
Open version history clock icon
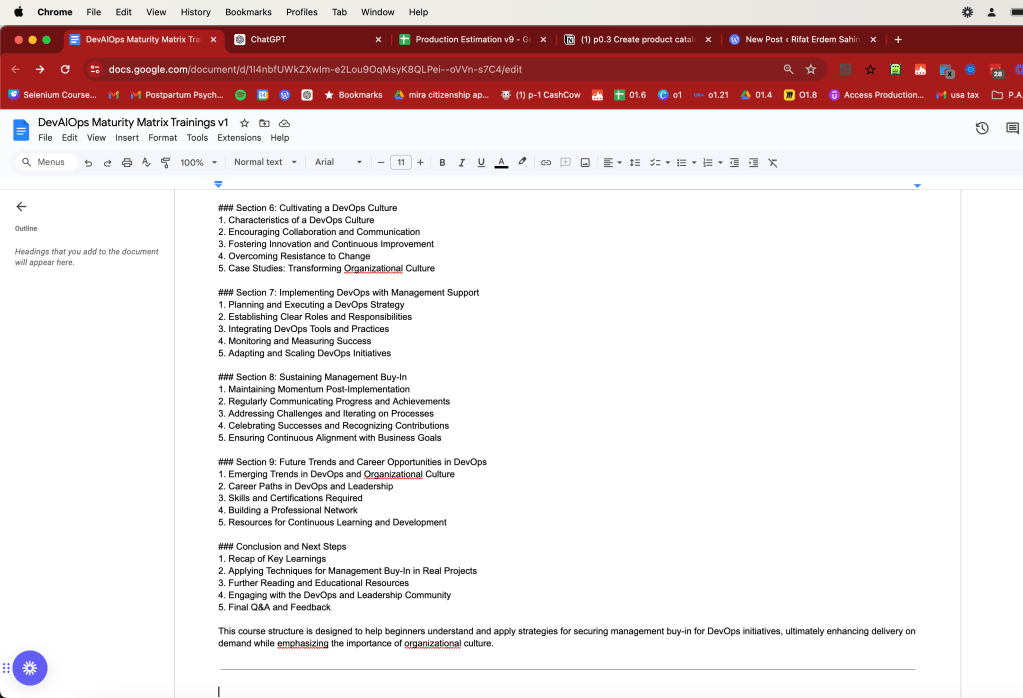point(982,129)
